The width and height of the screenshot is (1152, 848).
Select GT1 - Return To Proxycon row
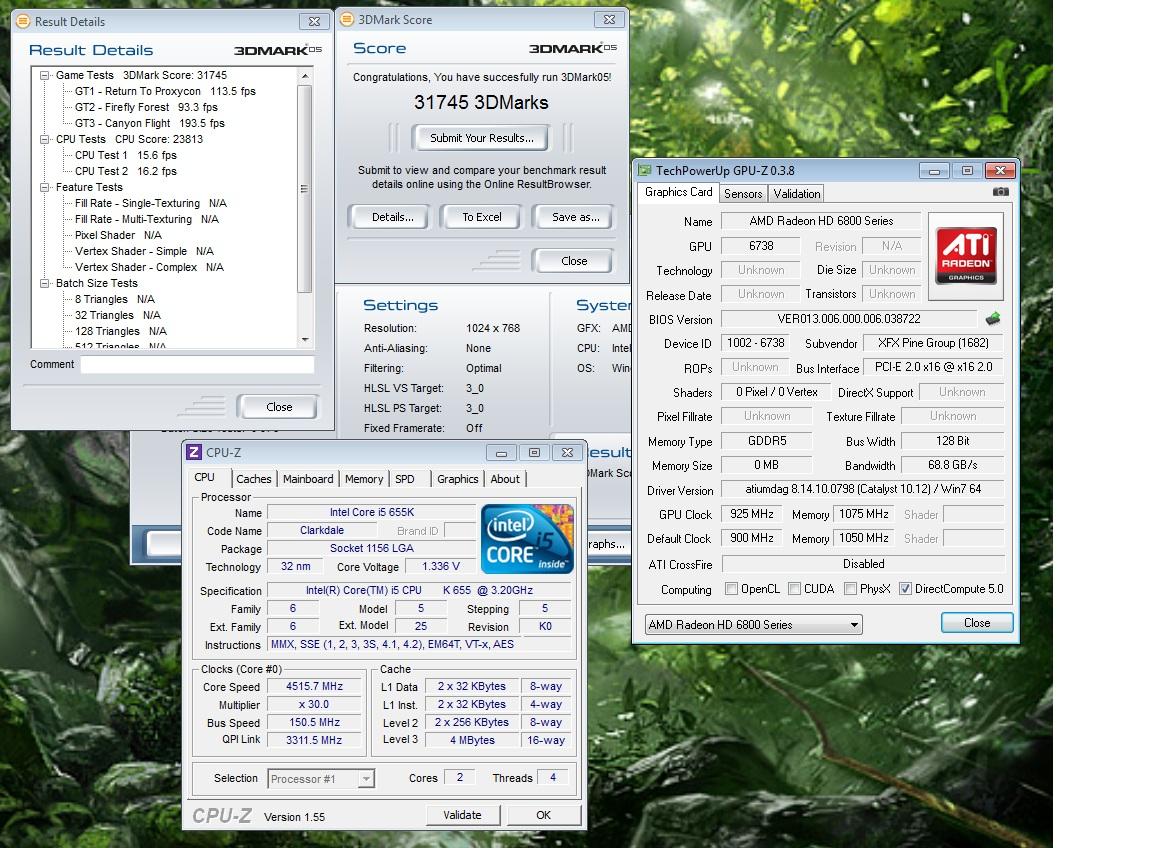click(x=165, y=91)
